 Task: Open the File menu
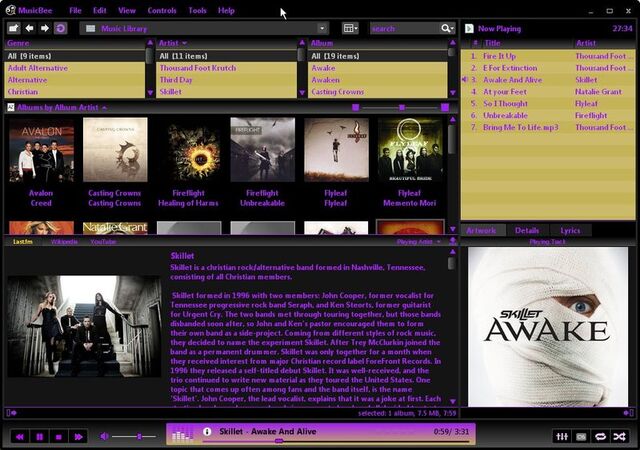pyautogui.click(x=75, y=11)
